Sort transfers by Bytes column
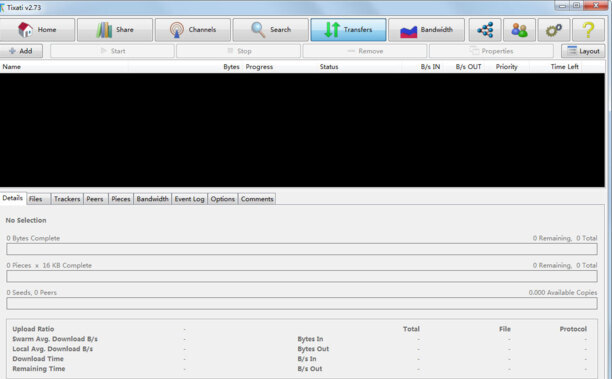The width and height of the screenshot is (612, 379). 231,67
